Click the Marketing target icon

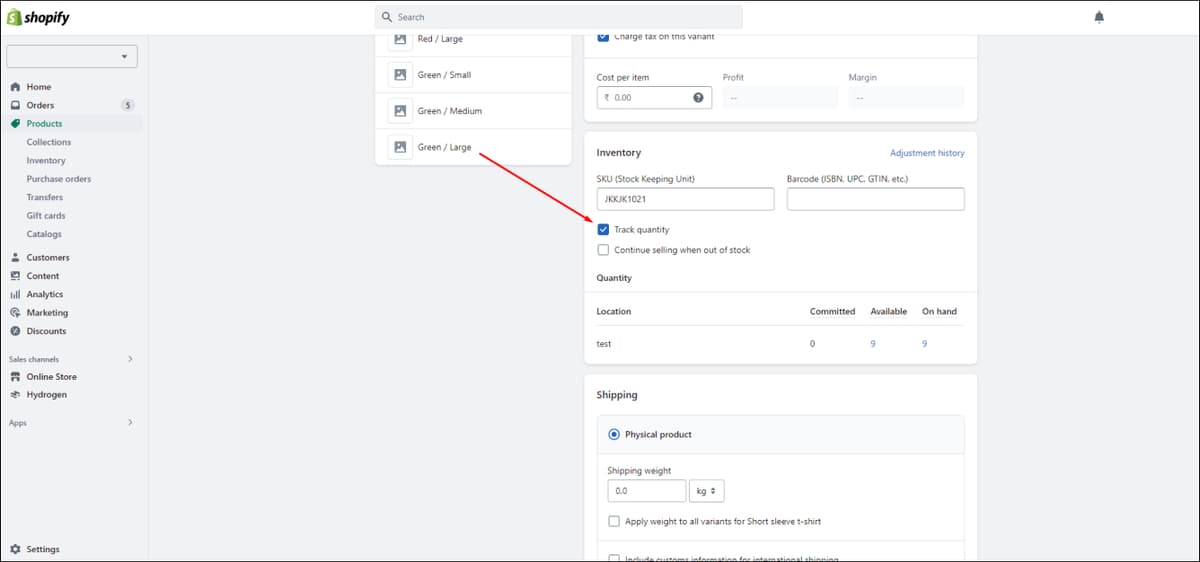click(15, 313)
